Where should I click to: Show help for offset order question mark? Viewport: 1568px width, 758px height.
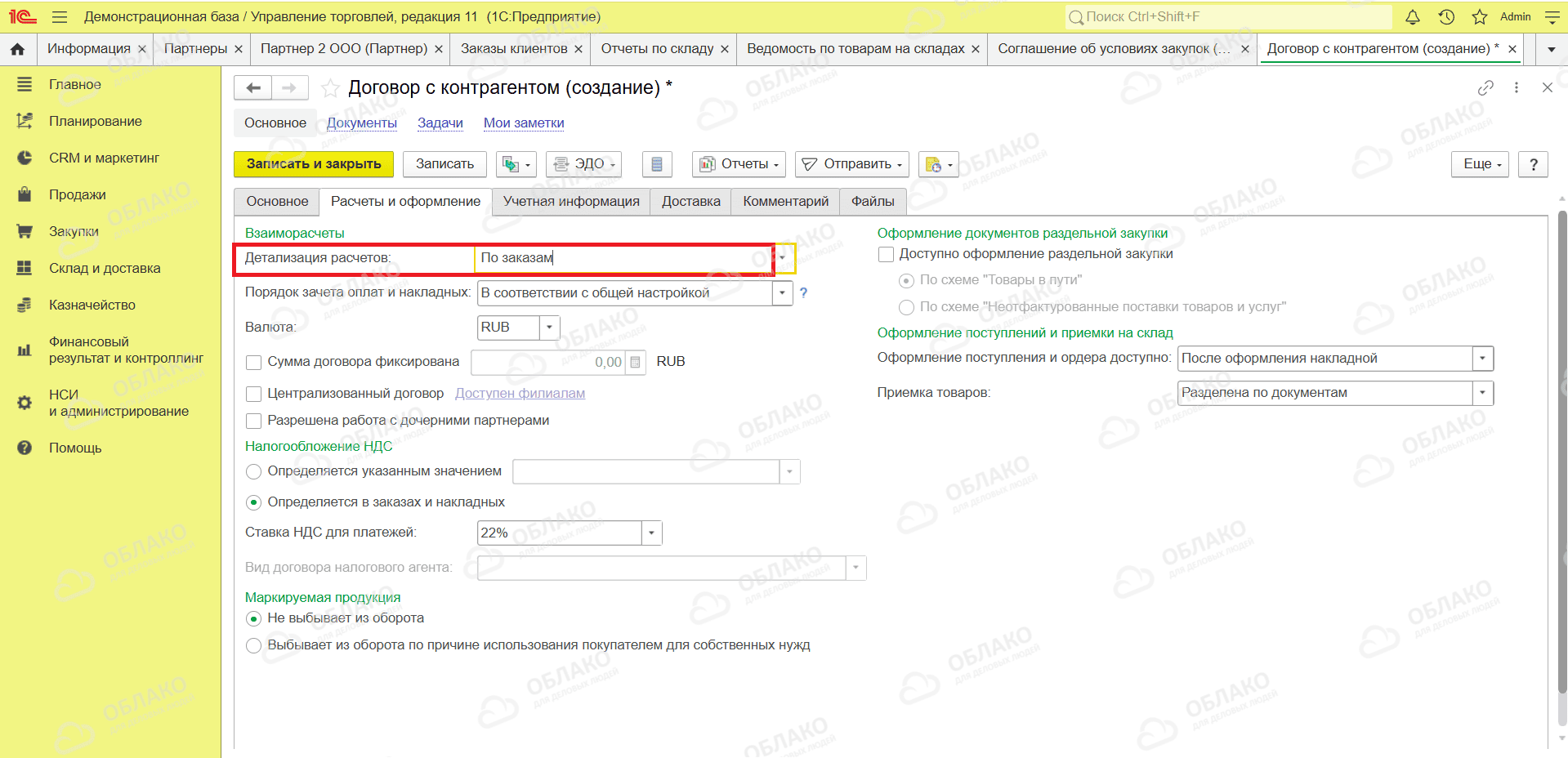point(803,292)
